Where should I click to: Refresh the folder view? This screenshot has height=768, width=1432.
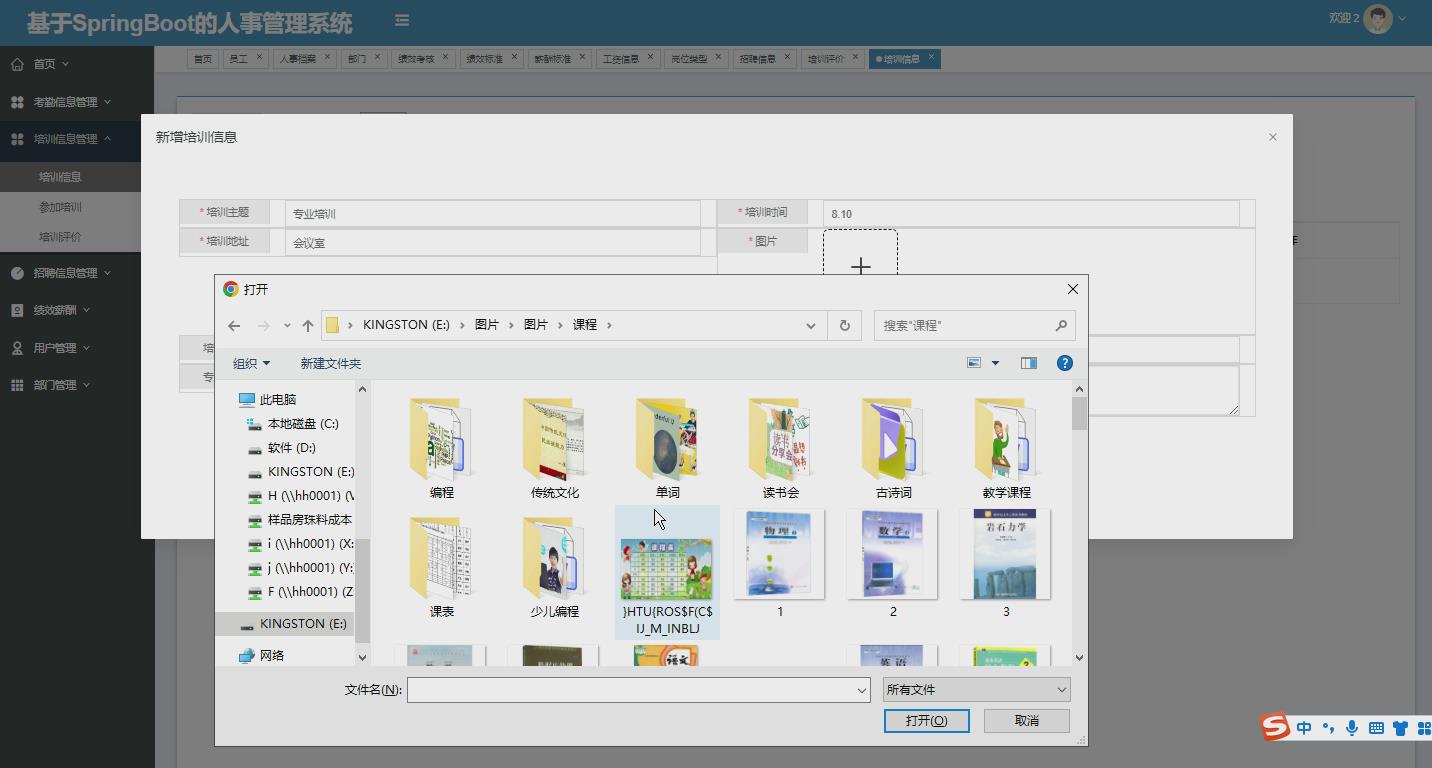point(844,325)
